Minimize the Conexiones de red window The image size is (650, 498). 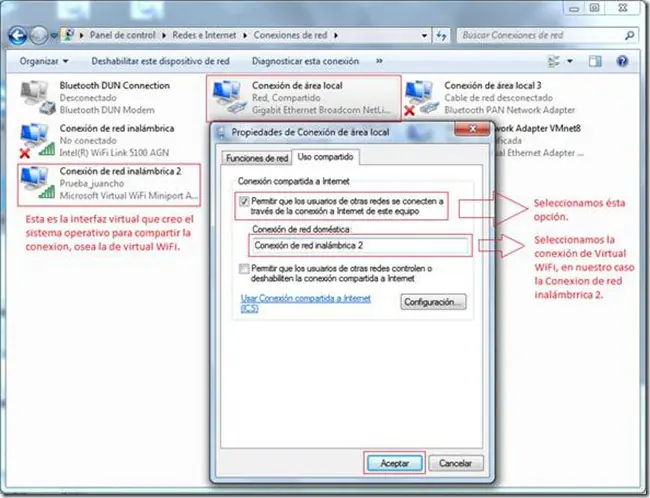[574, 8]
